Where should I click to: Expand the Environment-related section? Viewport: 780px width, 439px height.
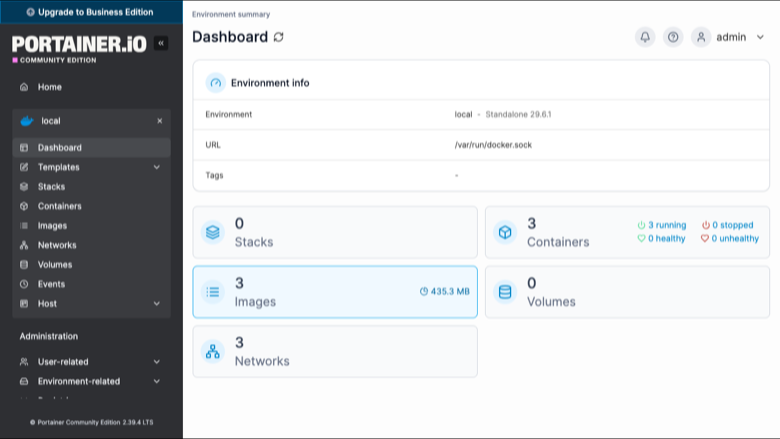click(92, 381)
